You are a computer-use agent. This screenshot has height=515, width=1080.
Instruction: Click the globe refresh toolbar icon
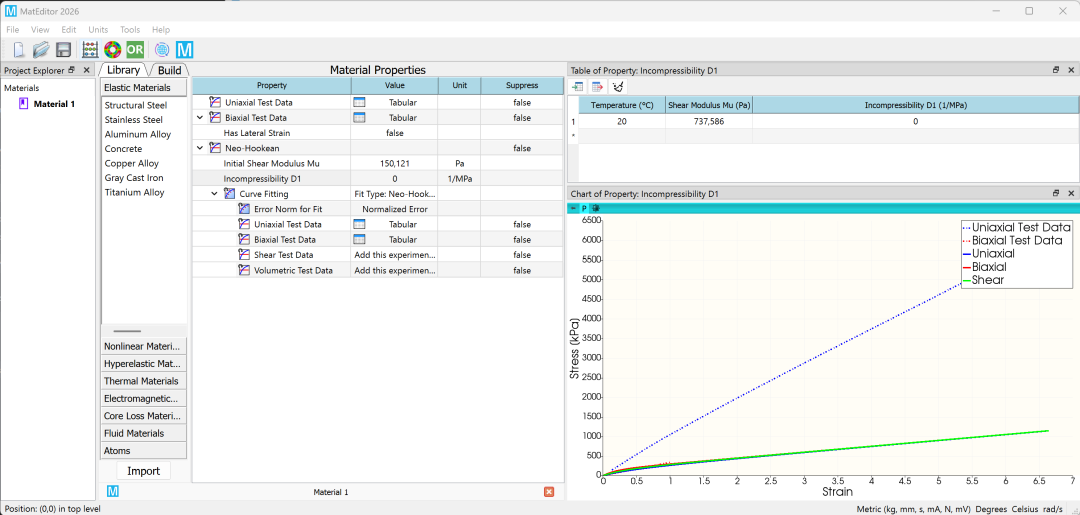point(162,50)
